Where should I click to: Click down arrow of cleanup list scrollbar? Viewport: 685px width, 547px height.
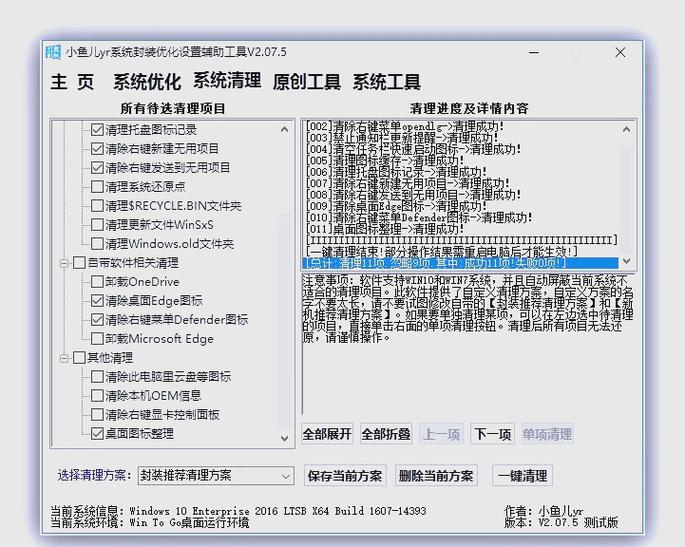(284, 438)
